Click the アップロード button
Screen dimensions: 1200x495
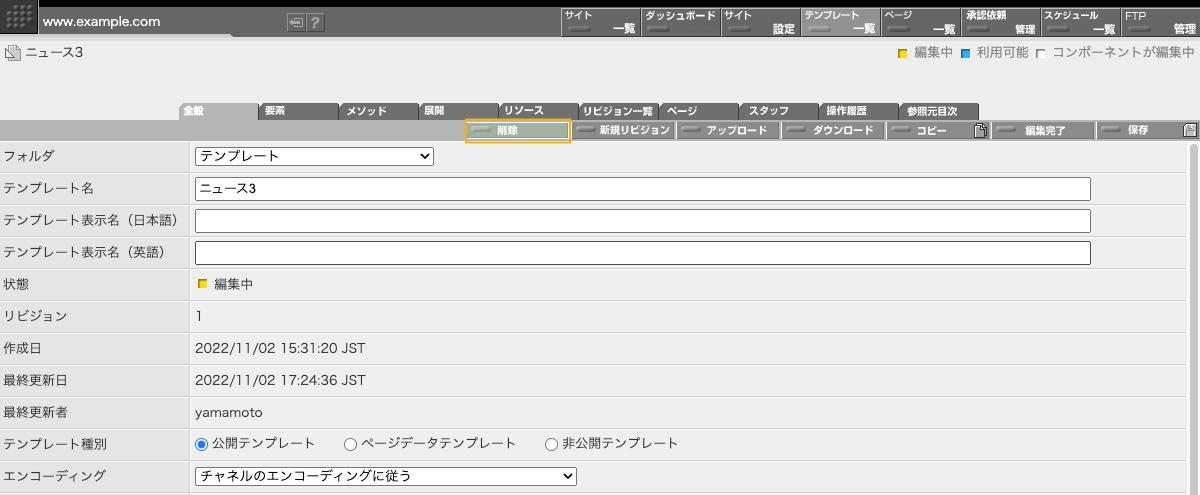[728, 130]
